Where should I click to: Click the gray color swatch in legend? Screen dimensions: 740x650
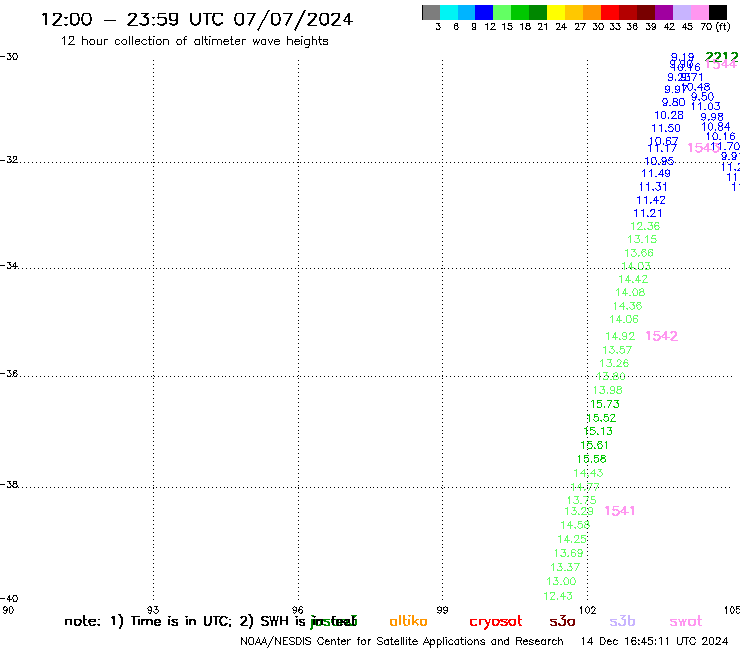tap(431, 12)
